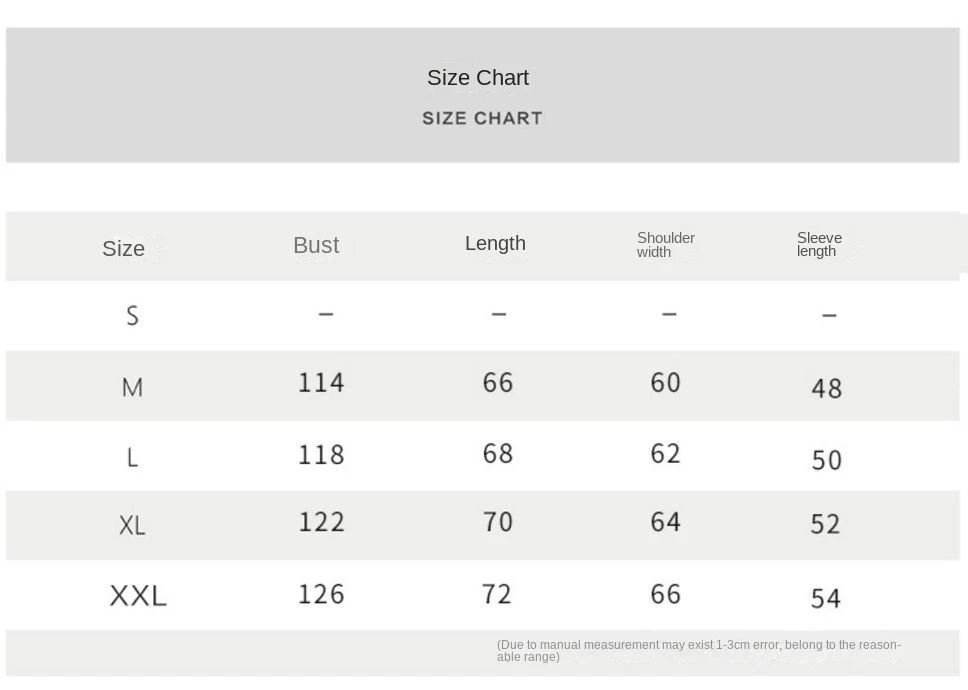Click bust value 114 for size M
Image resolution: width=968 pixels, height=690 pixels.
click(321, 383)
